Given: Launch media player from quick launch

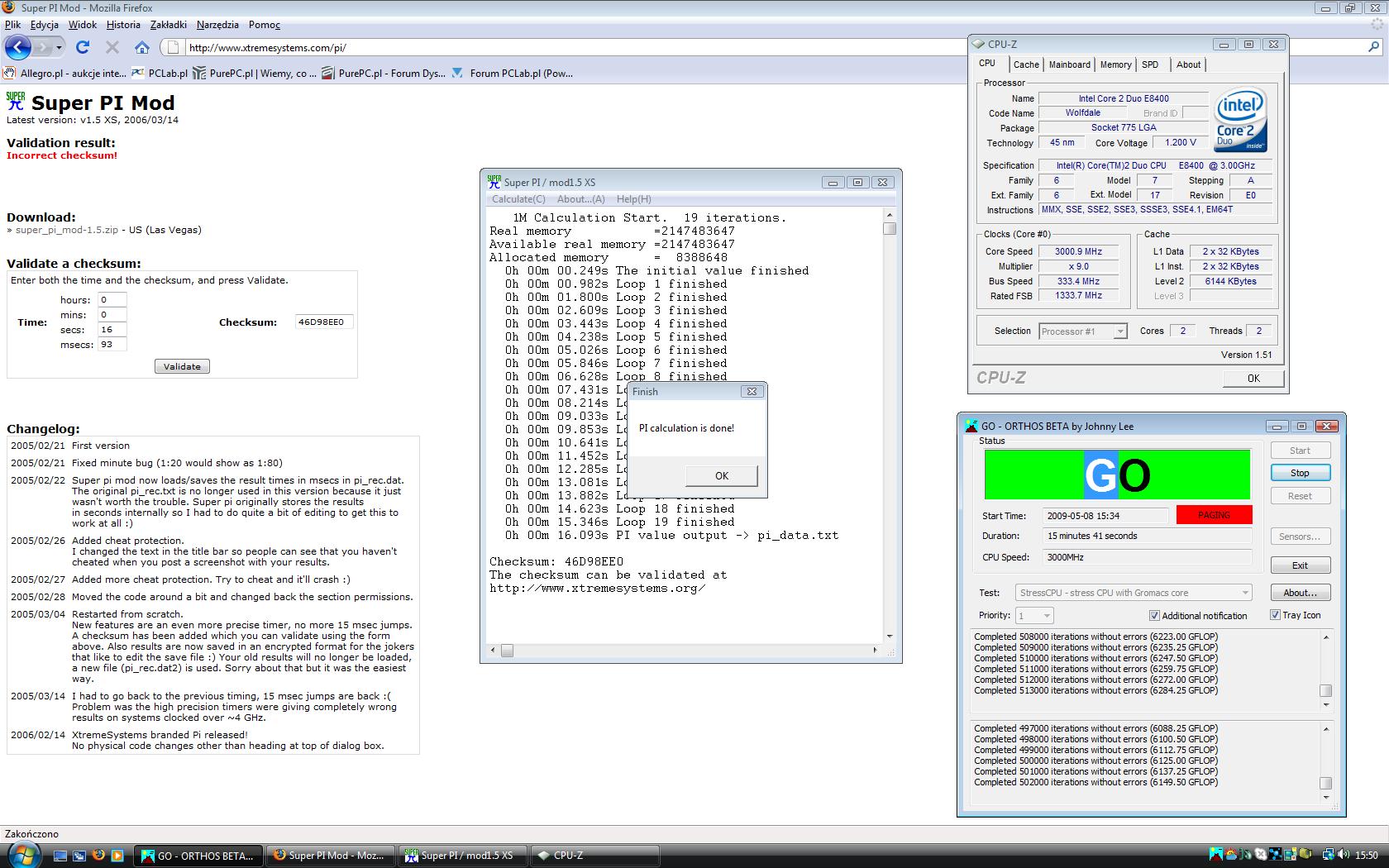Looking at the screenshot, I should click(117, 856).
